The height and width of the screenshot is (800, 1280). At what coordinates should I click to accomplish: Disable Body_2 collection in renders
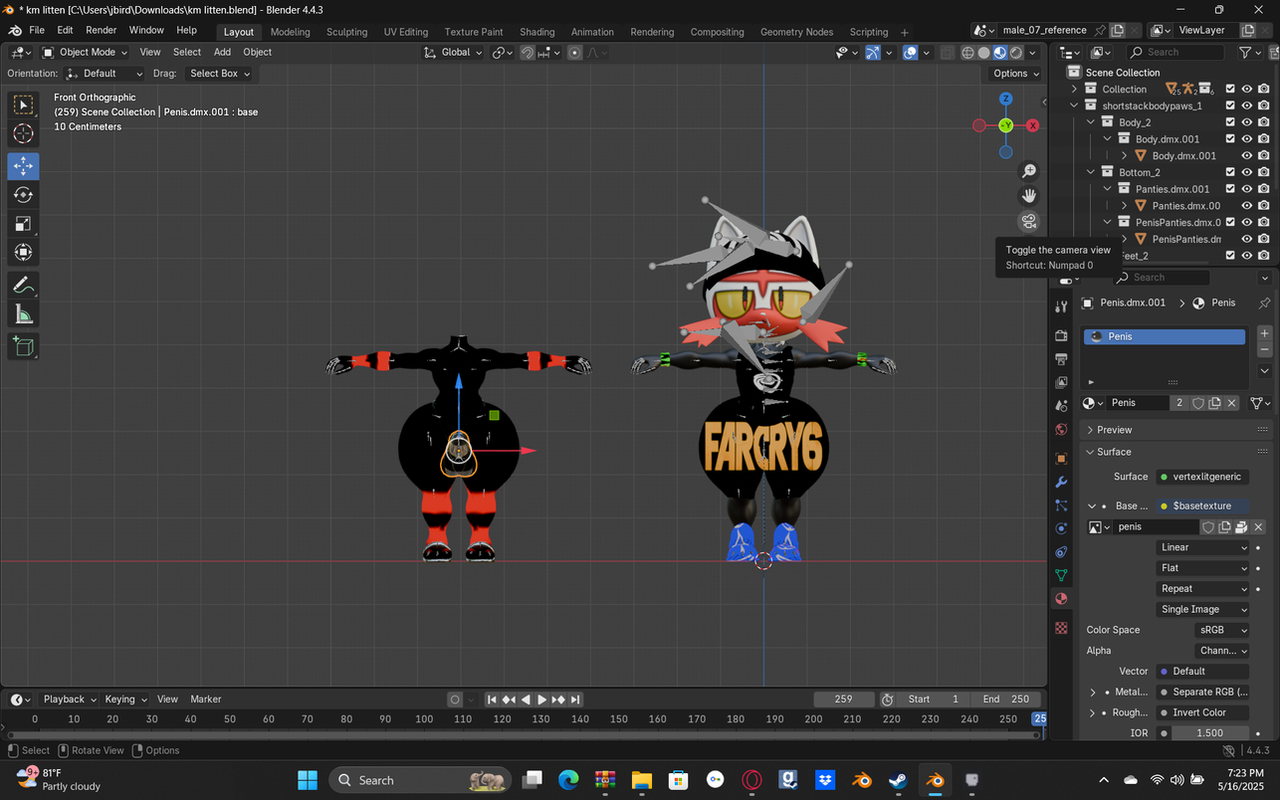pos(1264,122)
